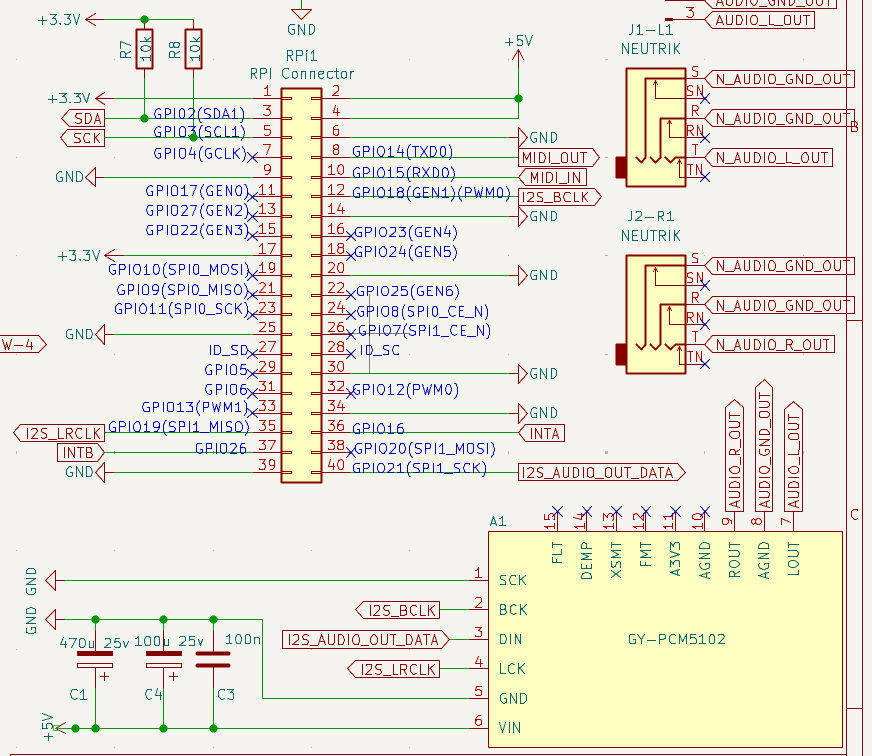The image size is (872, 756).
Task: Select the C3 100n capacitor symbol
Action: pyautogui.click(x=213, y=660)
